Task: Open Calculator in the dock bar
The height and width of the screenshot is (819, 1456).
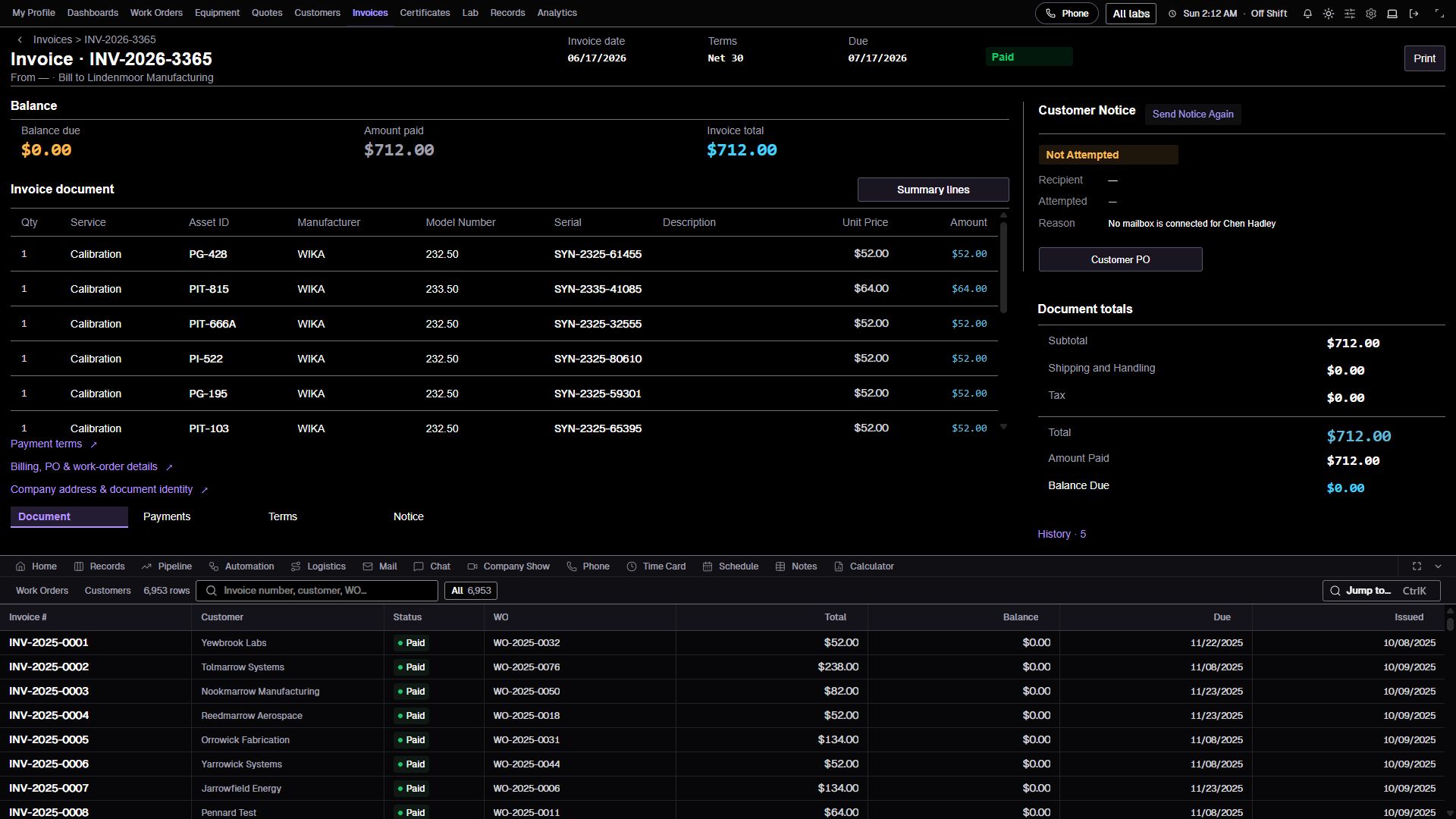Action: tap(864, 566)
